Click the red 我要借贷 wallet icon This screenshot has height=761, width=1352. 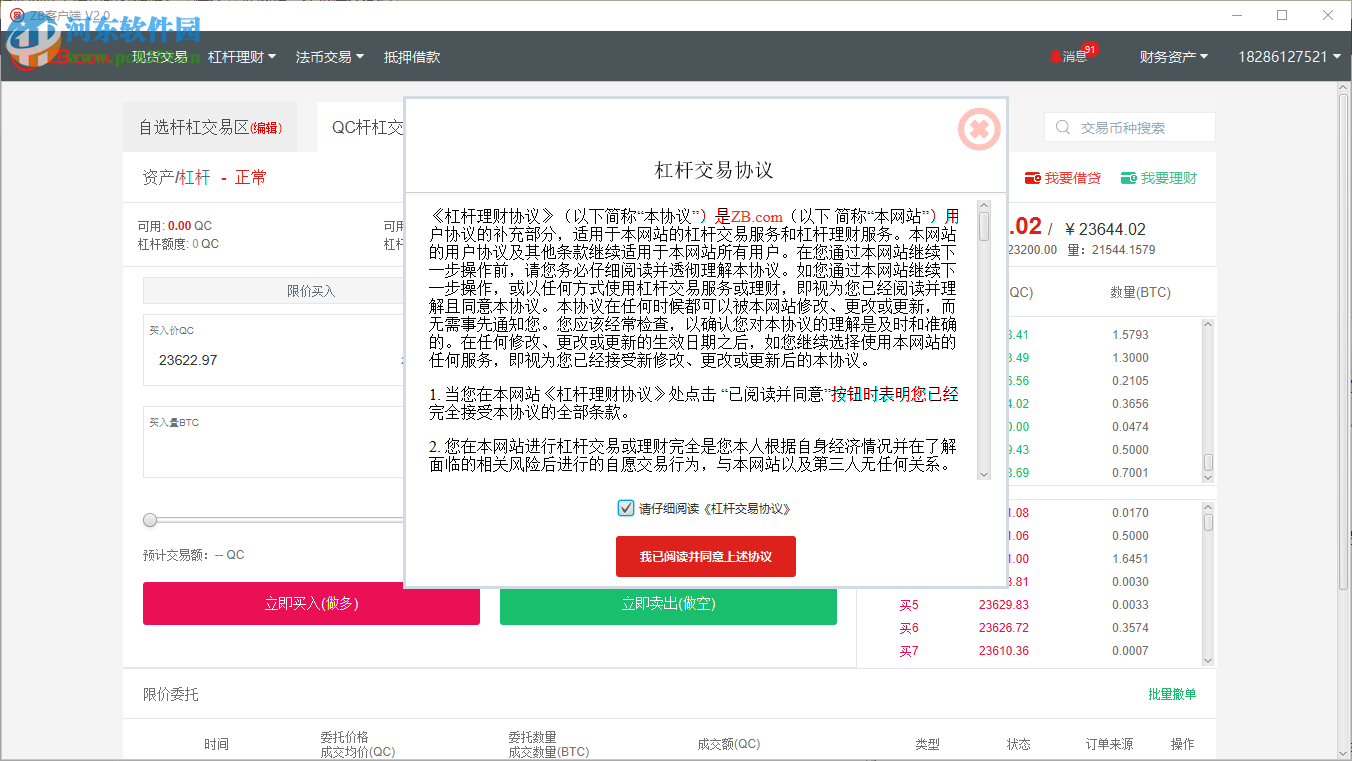pyautogui.click(x=1032, y=177)
